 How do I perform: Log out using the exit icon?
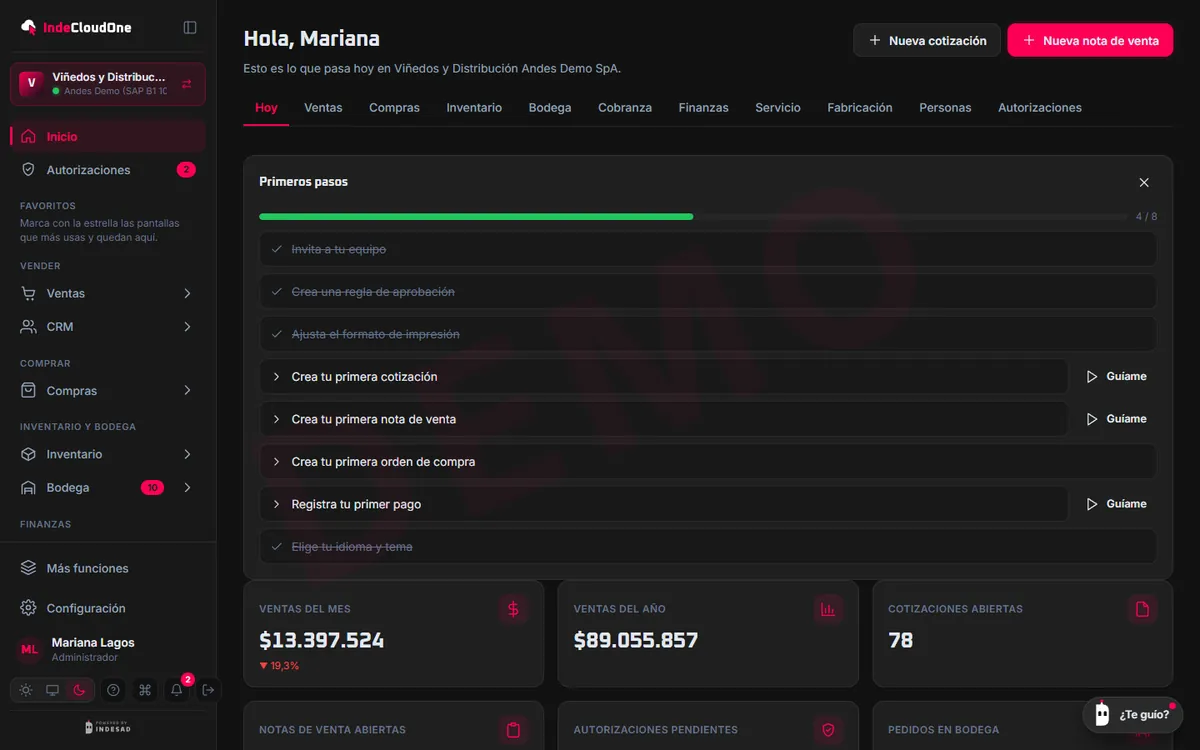(208, 690)
